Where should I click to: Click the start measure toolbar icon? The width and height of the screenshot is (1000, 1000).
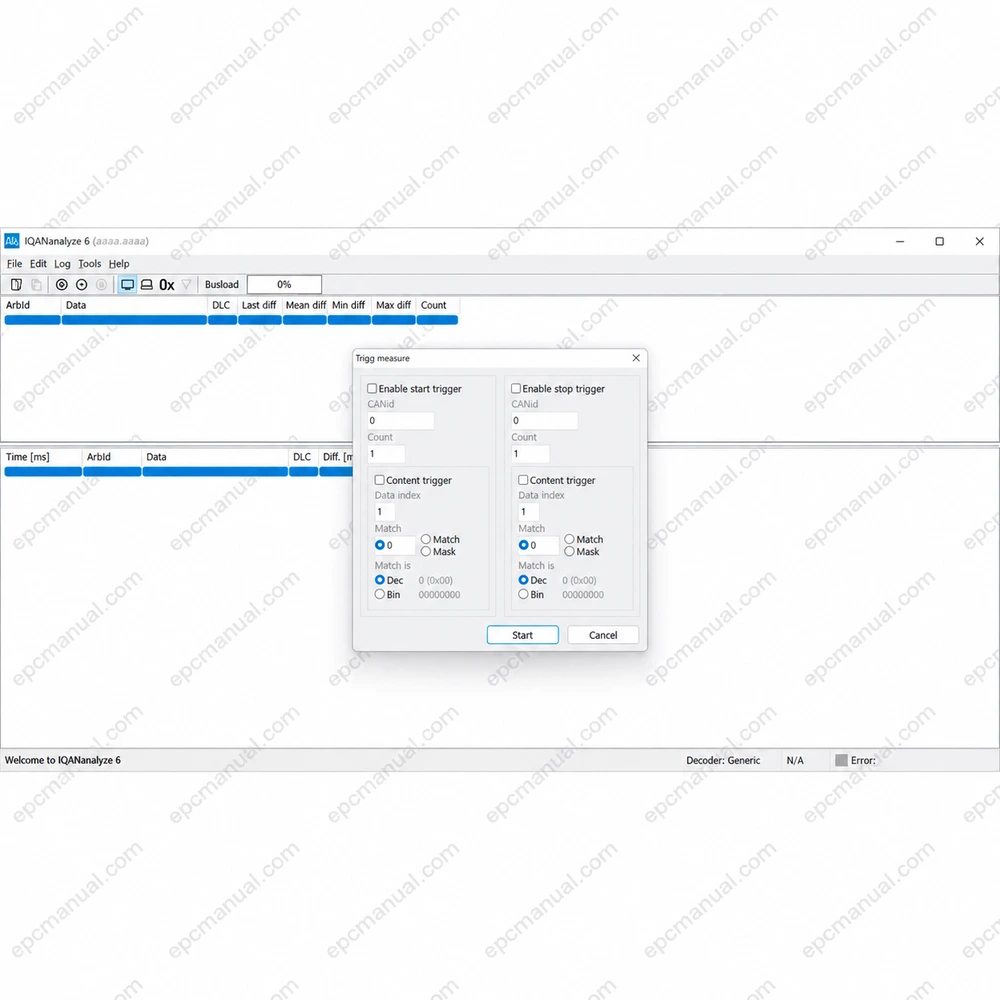click(x=62, y=284)
